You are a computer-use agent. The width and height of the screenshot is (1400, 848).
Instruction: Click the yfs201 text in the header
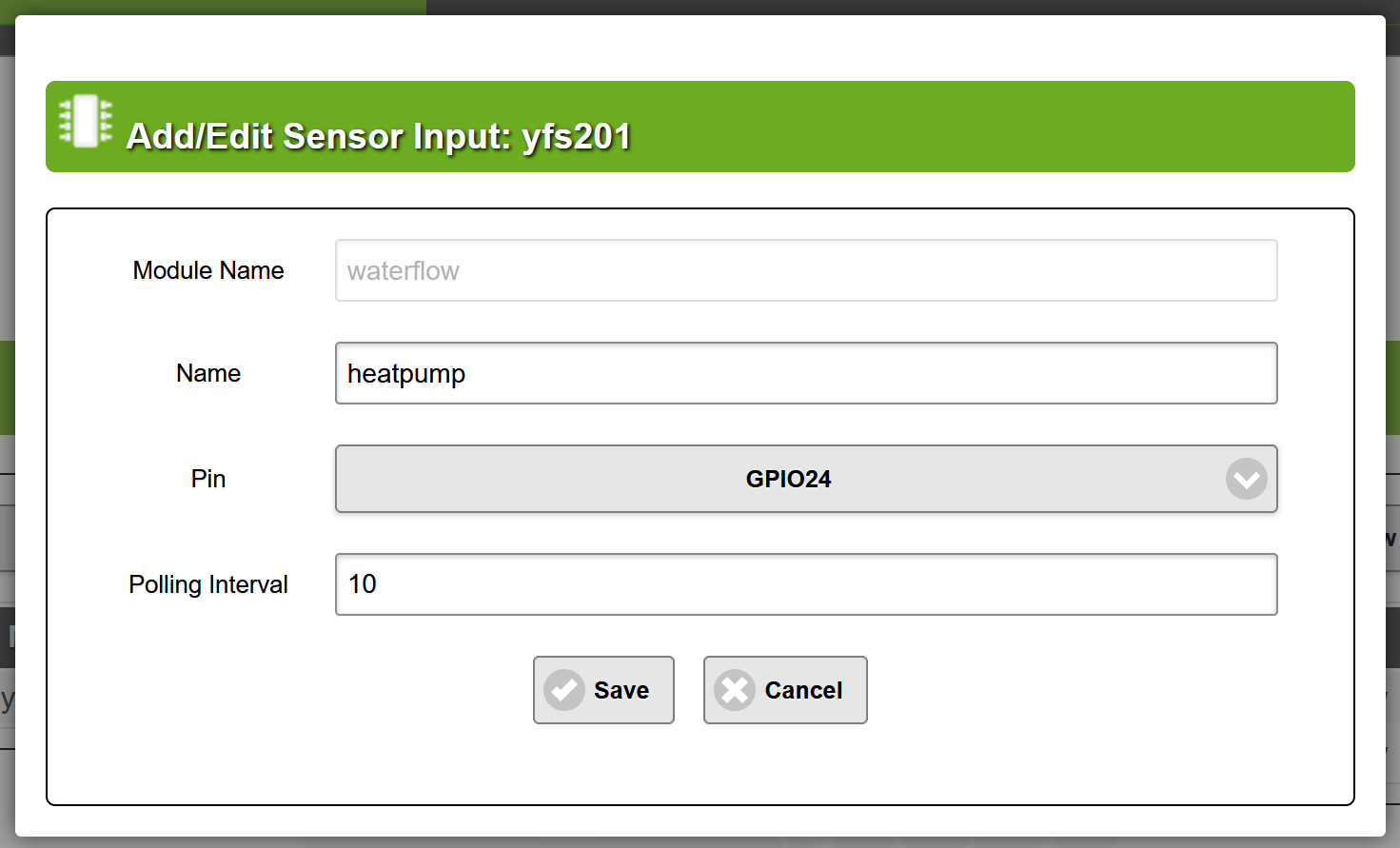pos(577,136)
